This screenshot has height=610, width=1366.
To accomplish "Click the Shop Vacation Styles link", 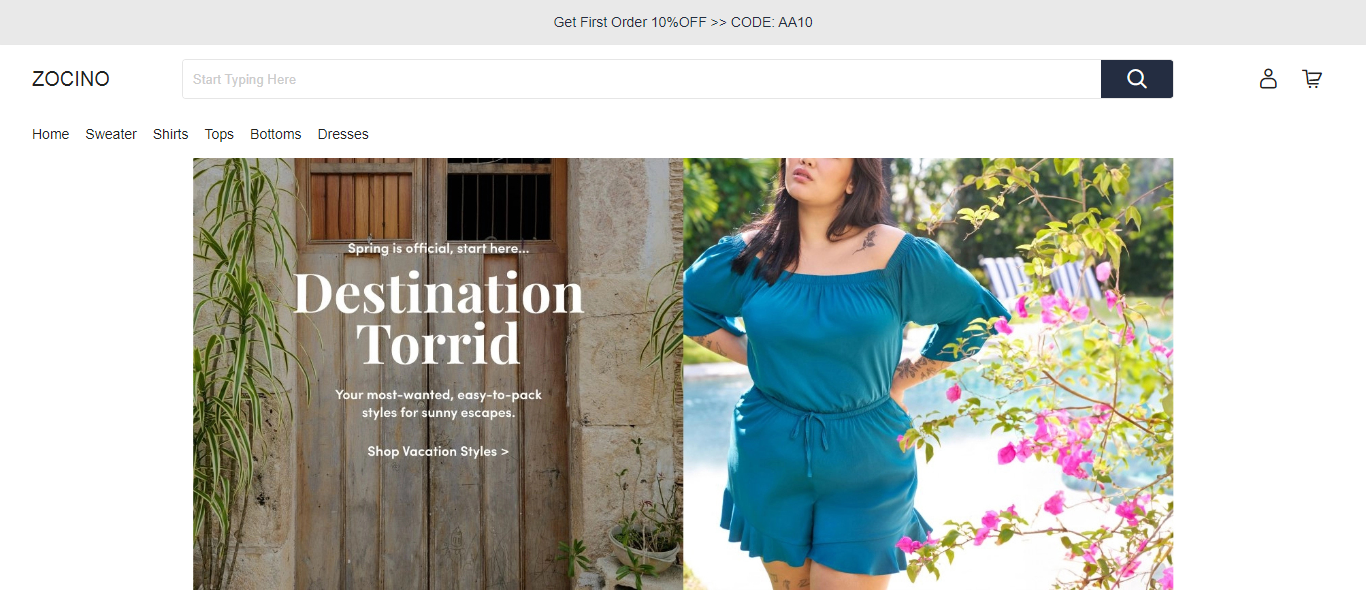I will click(x=438, y=451).
